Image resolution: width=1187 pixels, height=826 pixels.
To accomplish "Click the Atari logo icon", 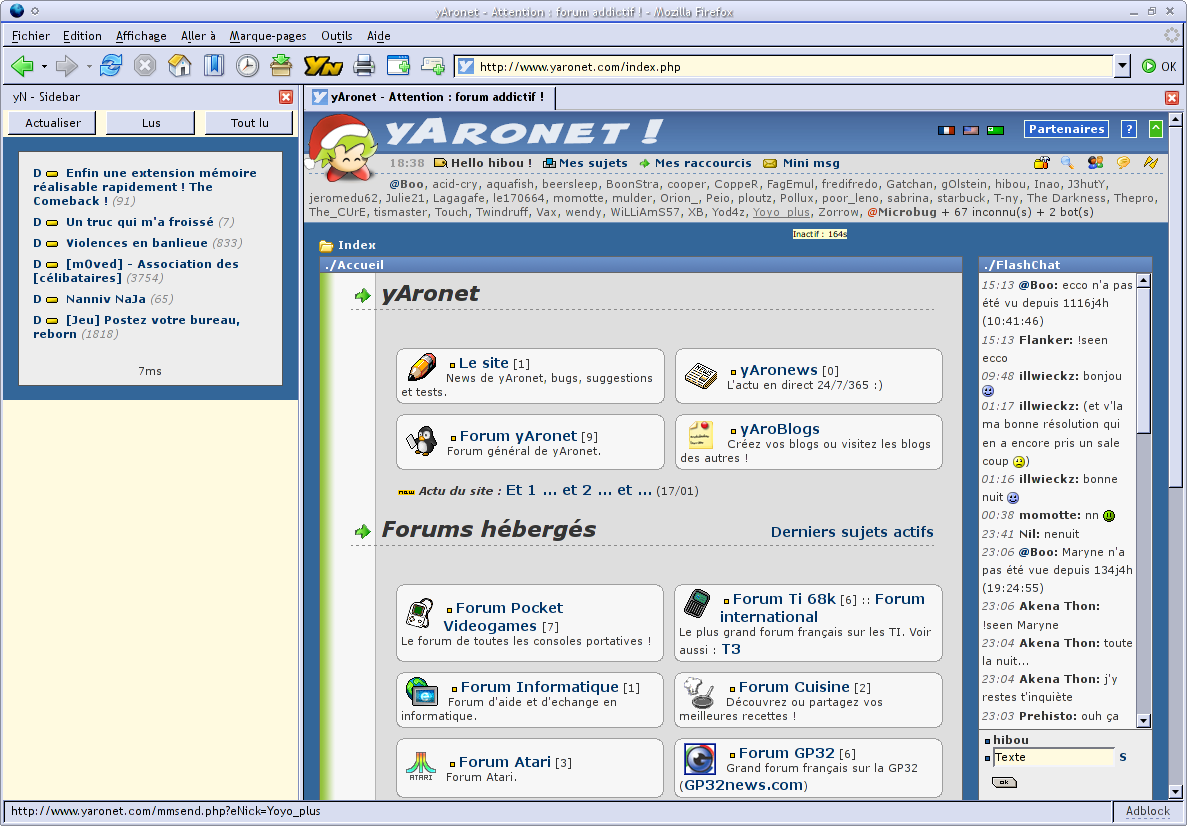I will tap(421, 766).
